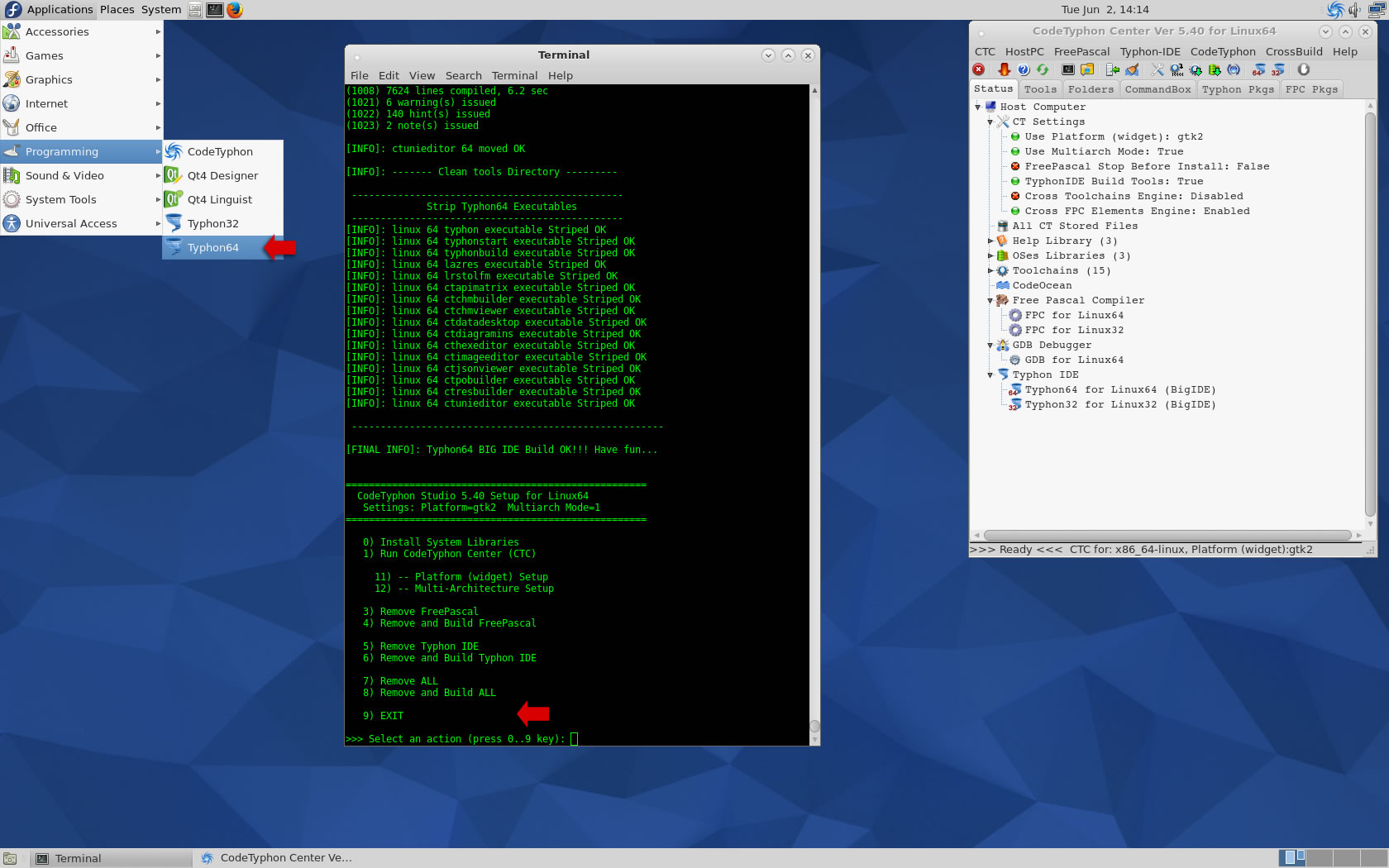Viewport: 1389px width, 868px height.
Task: Open the CommandBox tab
Action: click(1157, 89)
